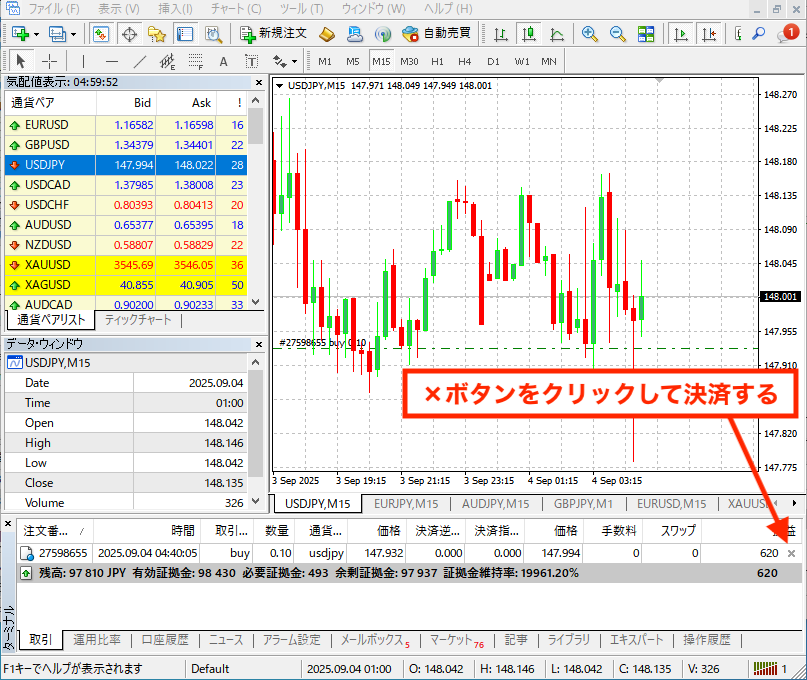Toggle the AutoTrading (自動売買) button
The width and height of the screenshot is (807, 680).
[436, 33]
